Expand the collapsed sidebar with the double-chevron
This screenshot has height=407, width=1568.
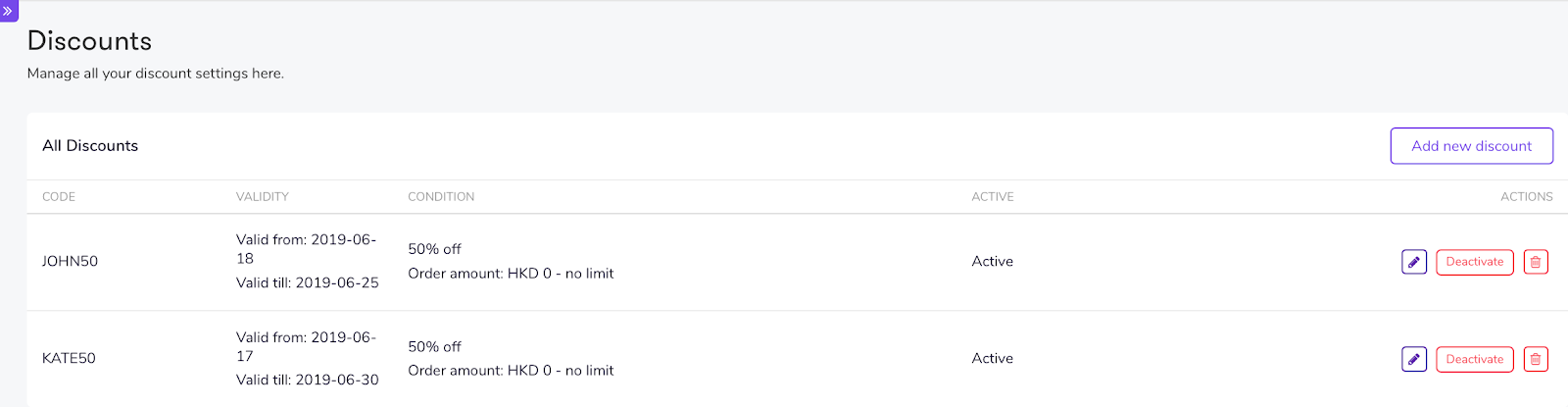[x=8, y=11]
